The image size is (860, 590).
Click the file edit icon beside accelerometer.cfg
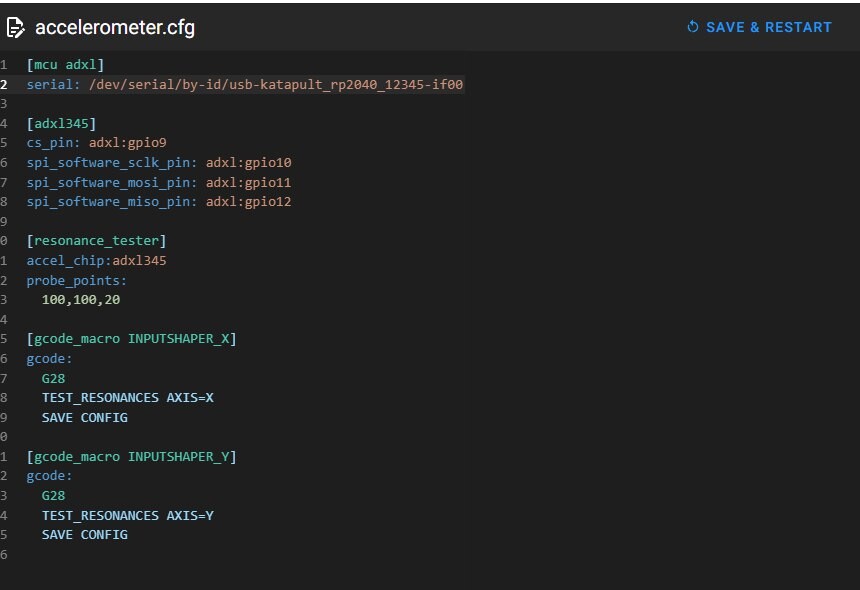tap(15, 28)
